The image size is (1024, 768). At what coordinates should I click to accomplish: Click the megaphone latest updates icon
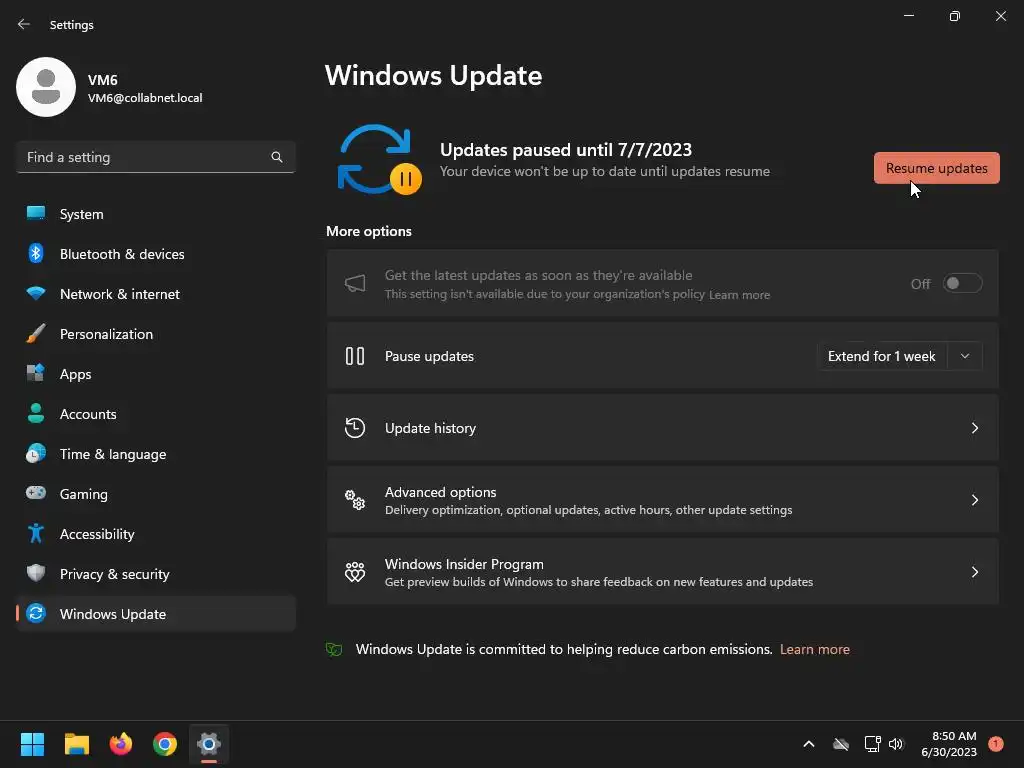pos(355,283)
